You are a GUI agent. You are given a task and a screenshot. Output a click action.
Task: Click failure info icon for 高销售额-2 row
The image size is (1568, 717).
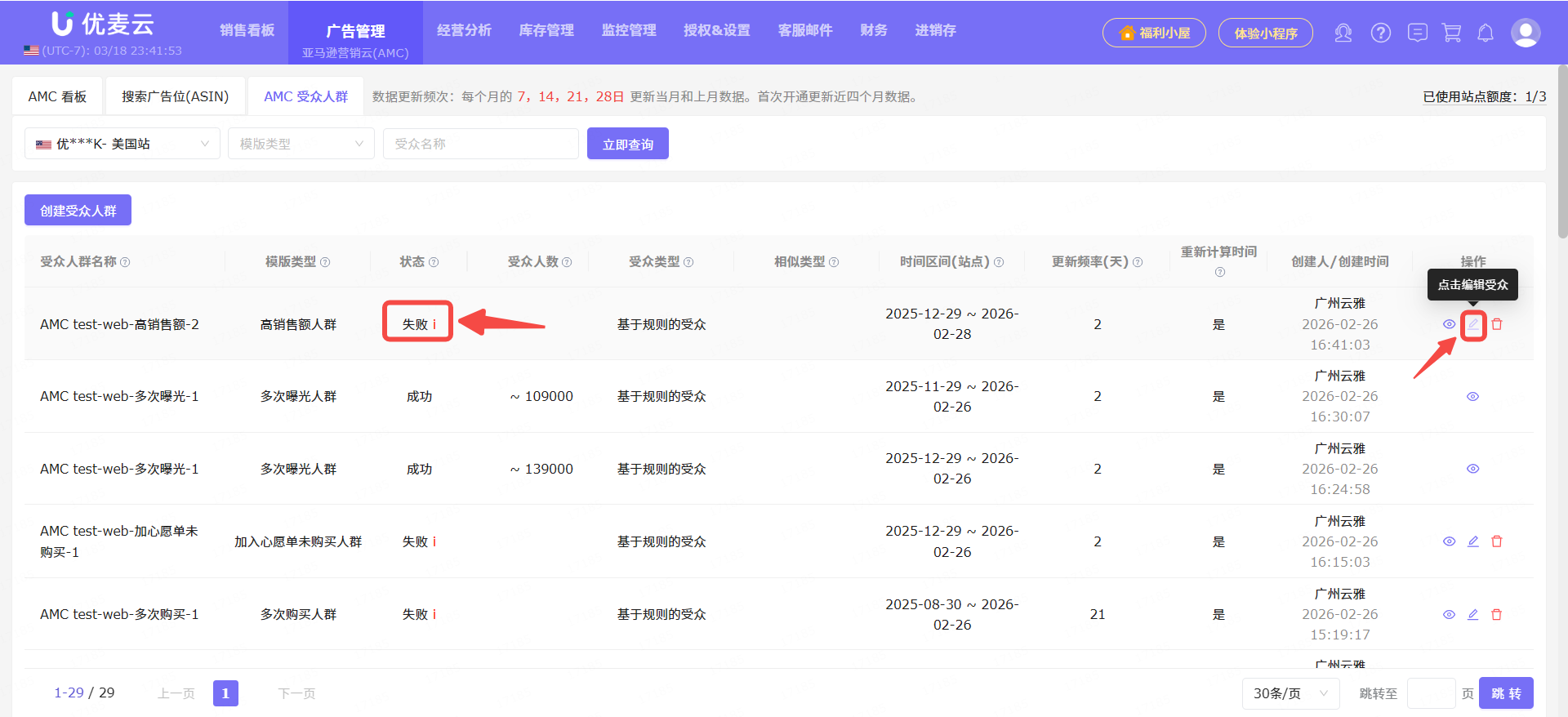(x=434, y=324)
